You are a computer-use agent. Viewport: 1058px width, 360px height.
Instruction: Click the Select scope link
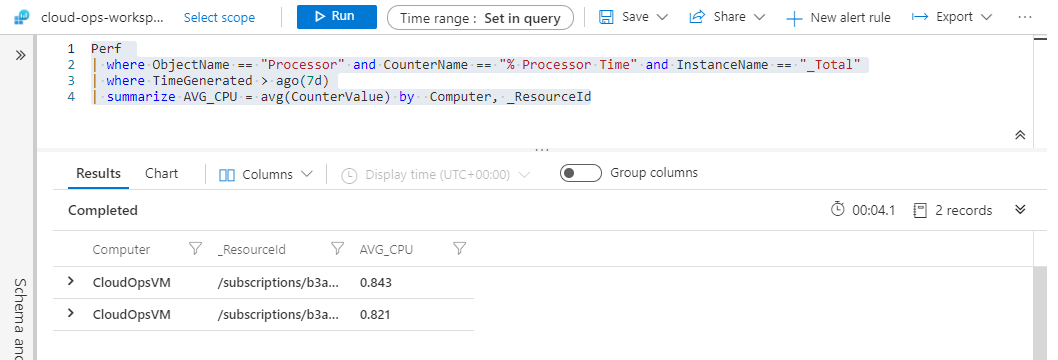219,18
